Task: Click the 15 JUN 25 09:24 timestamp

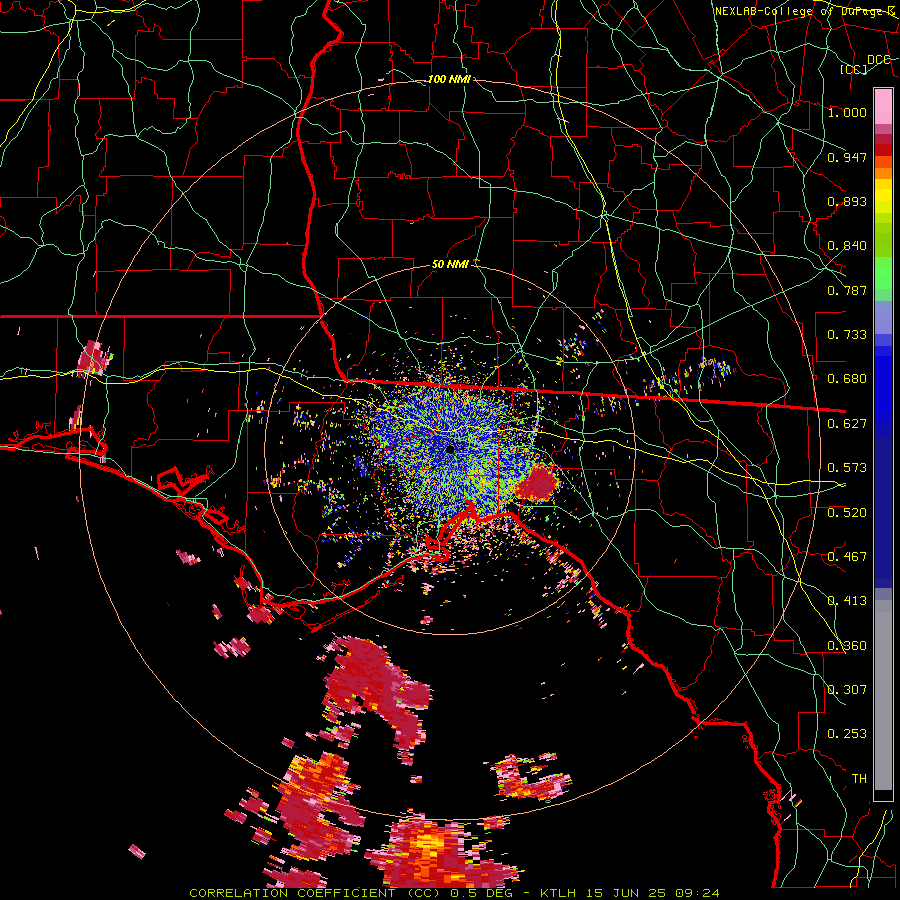Action: click(651, 893)
